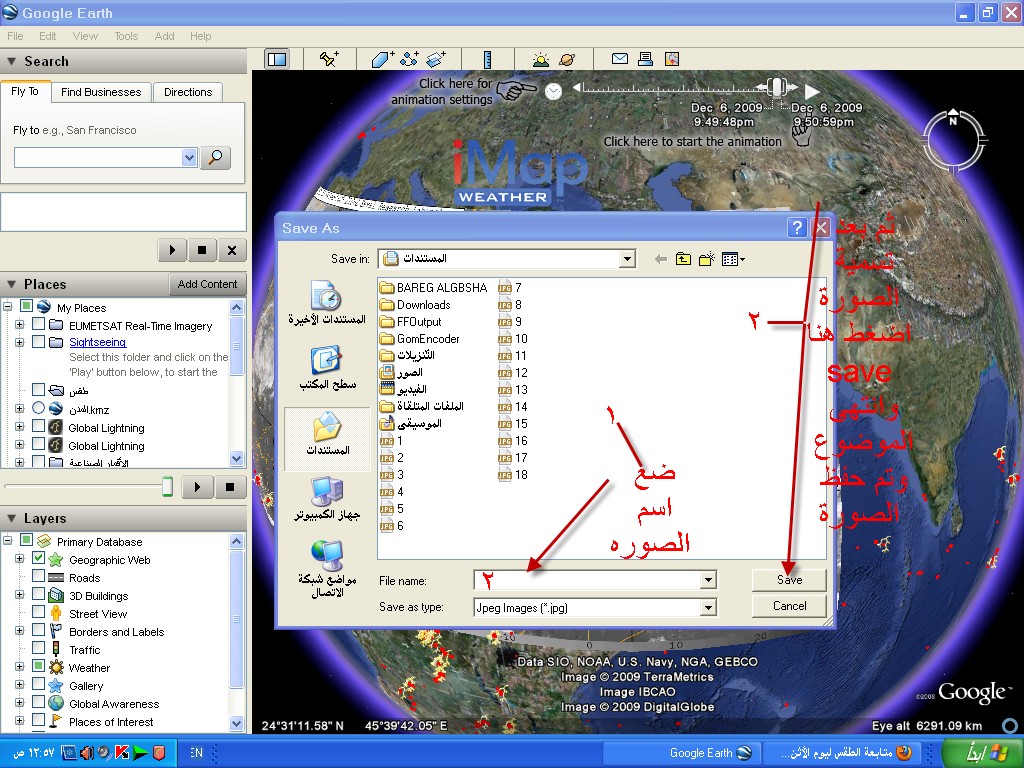Click the time slider thumb handle
The image size is (1024, 768).
(x=776, y=87)
